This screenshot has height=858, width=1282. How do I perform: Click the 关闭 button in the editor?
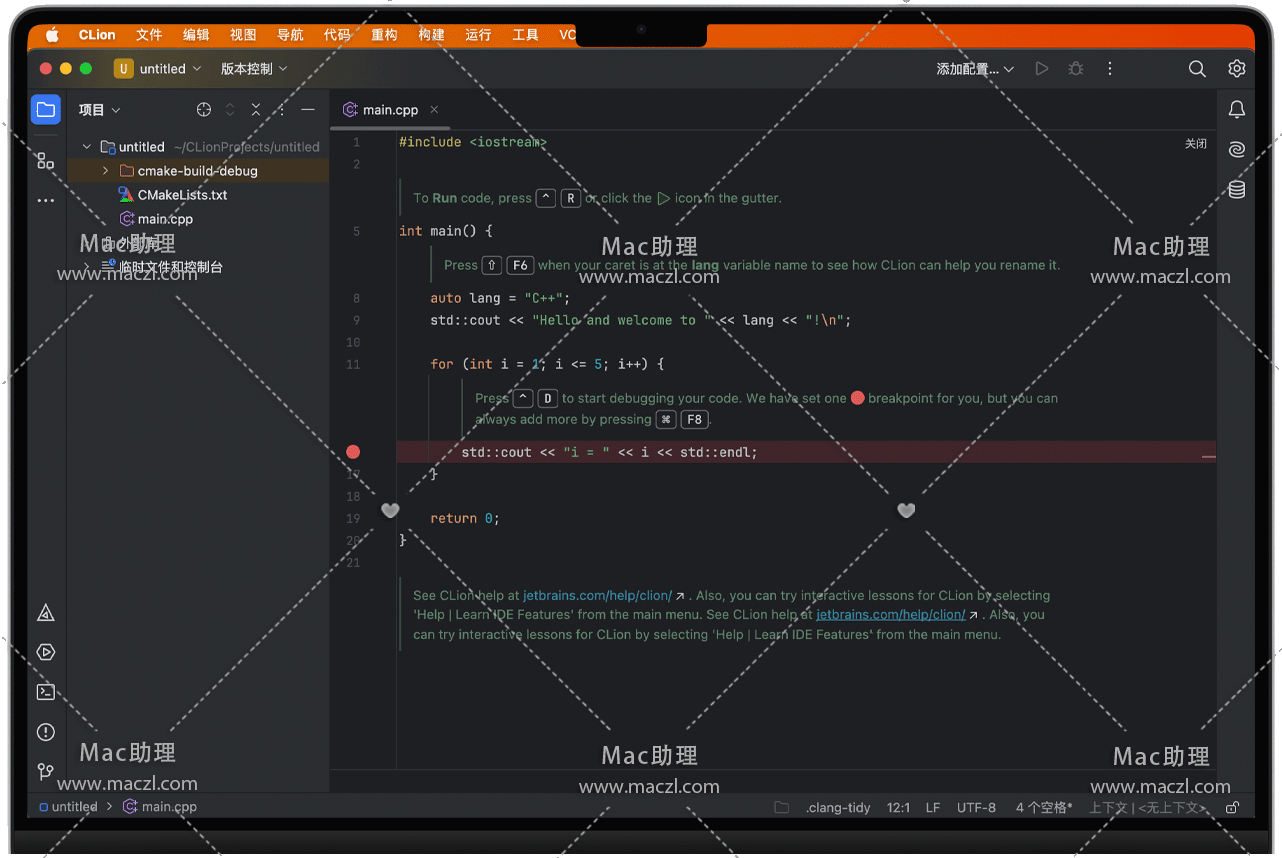pos(1196,144)
